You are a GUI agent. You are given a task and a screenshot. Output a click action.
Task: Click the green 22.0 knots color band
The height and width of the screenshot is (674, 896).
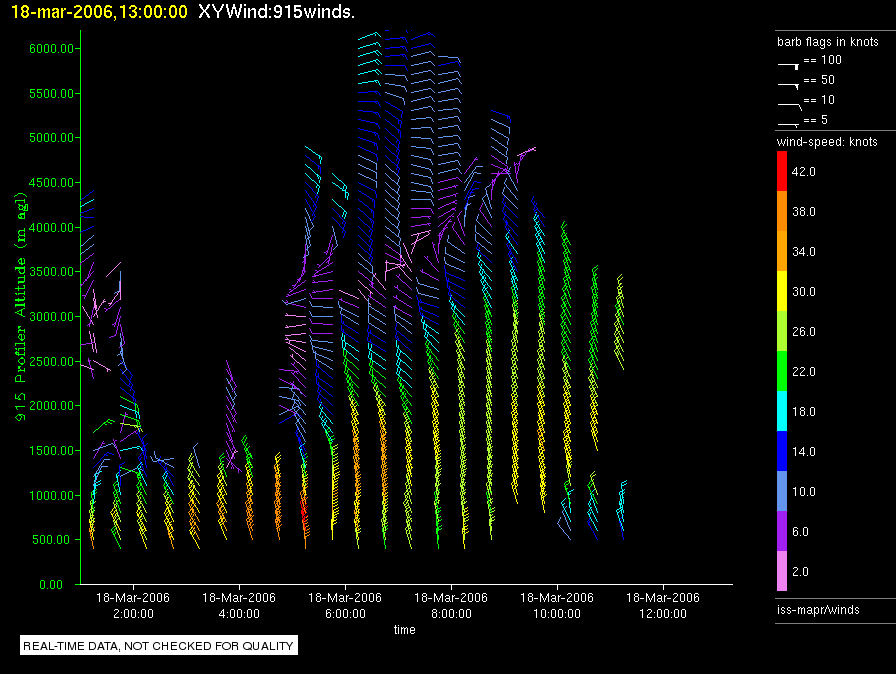[x=782, y=371]
